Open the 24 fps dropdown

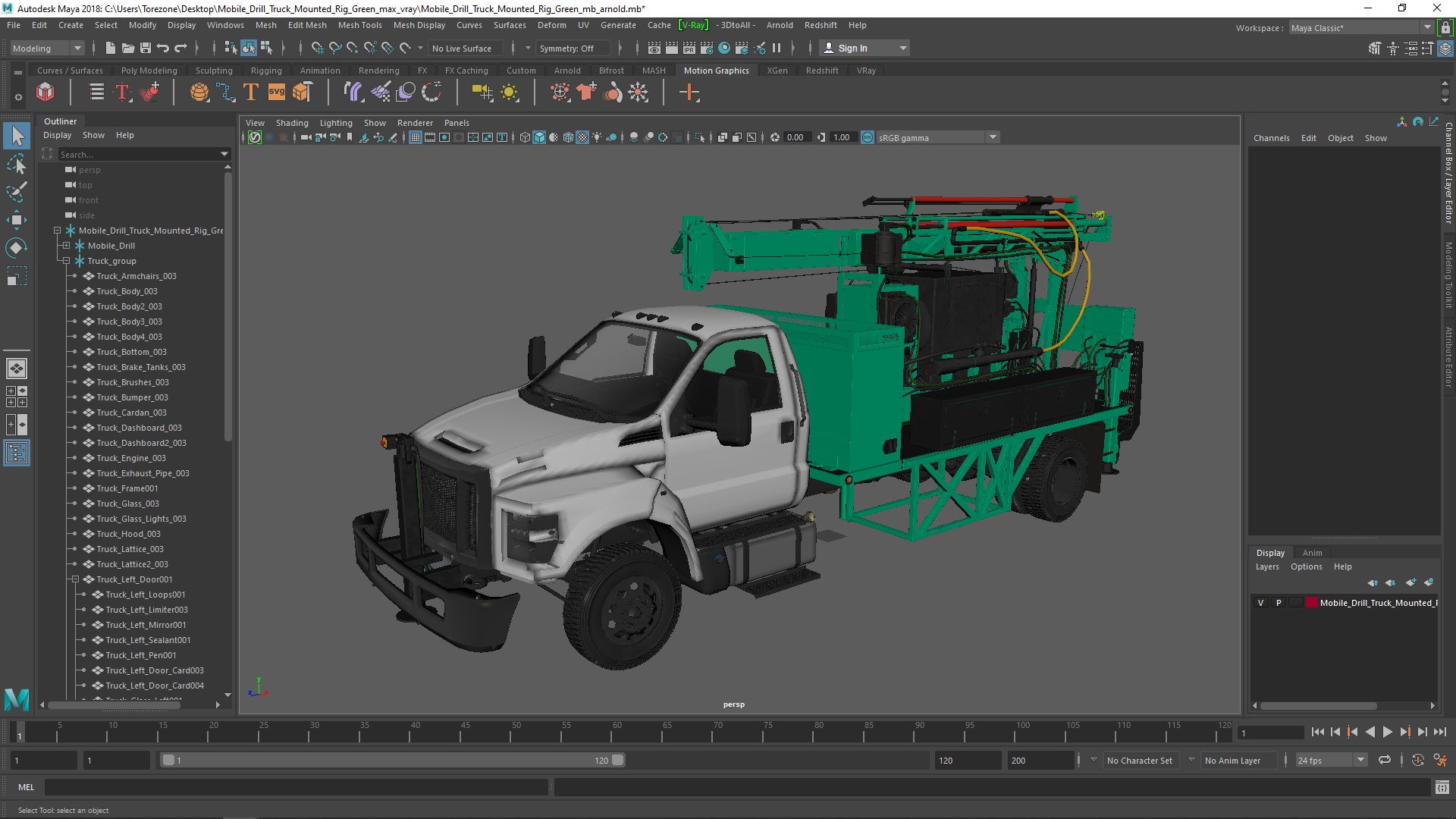[x=1330, y=760]
